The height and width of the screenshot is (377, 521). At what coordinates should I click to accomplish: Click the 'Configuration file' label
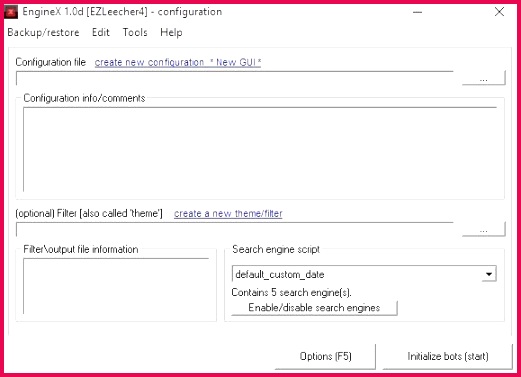tap(51, 62)
